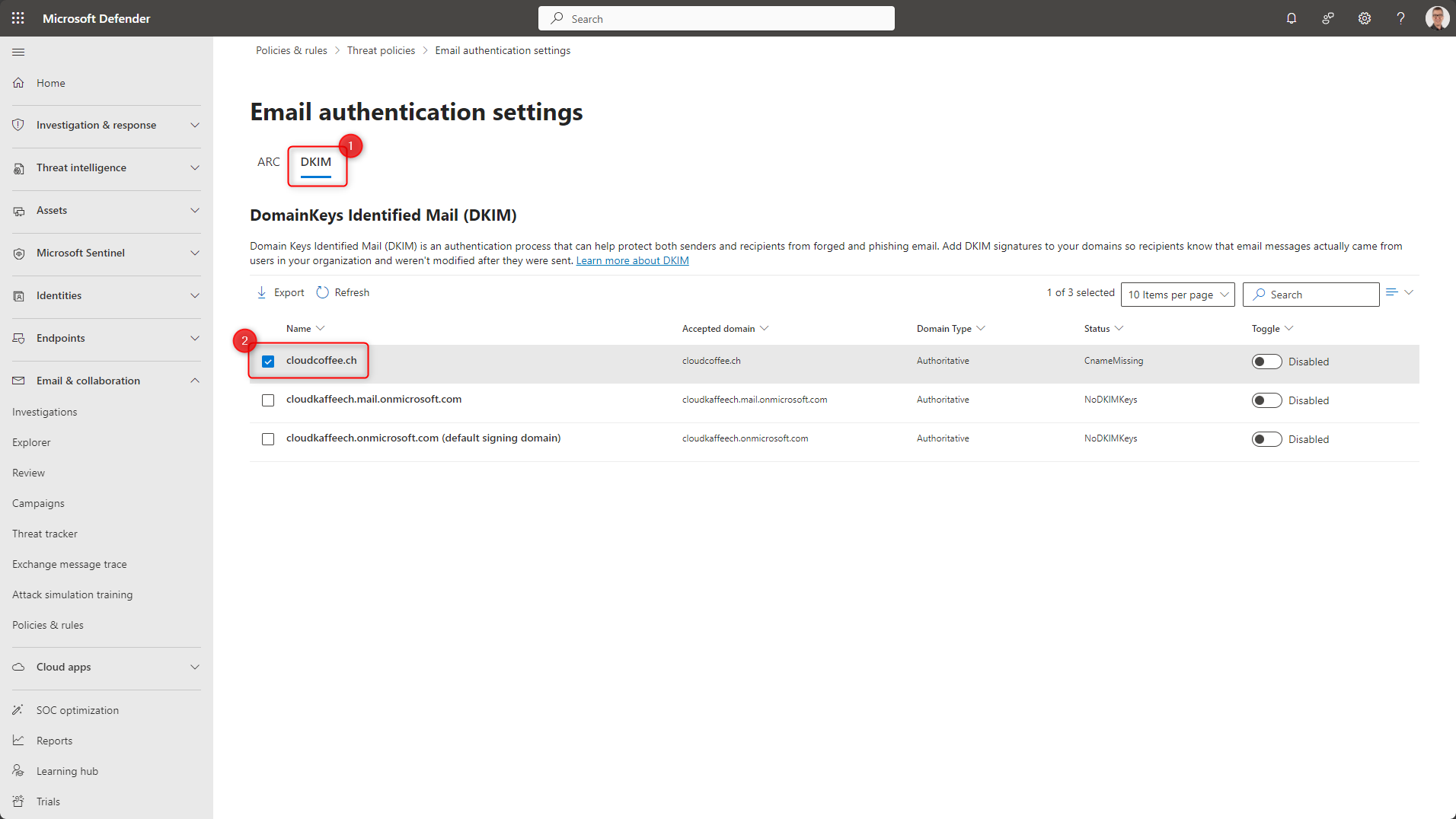
Task: Open Attack simulation training in sidebar
Action: [72, 594]
